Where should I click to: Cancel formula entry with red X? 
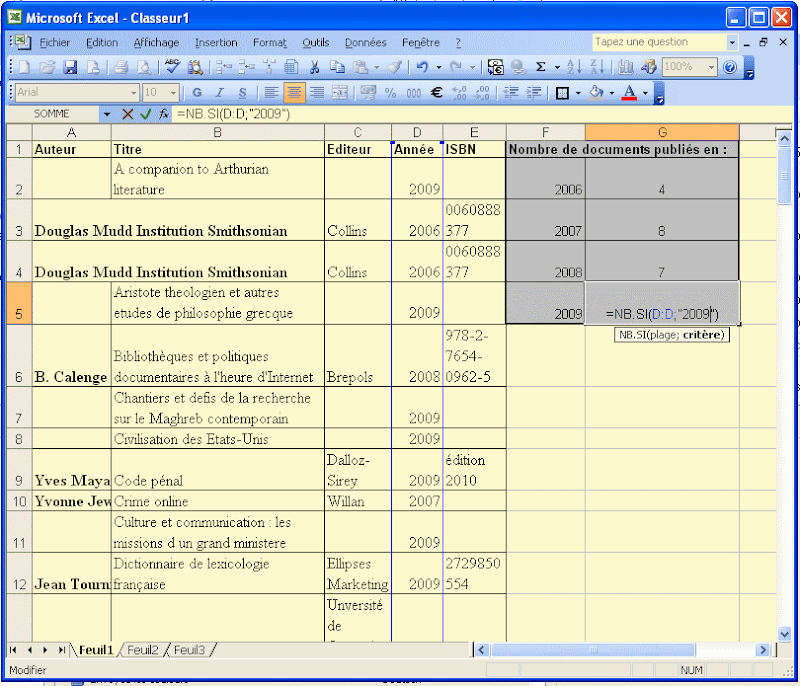click(x=127, y=114)
